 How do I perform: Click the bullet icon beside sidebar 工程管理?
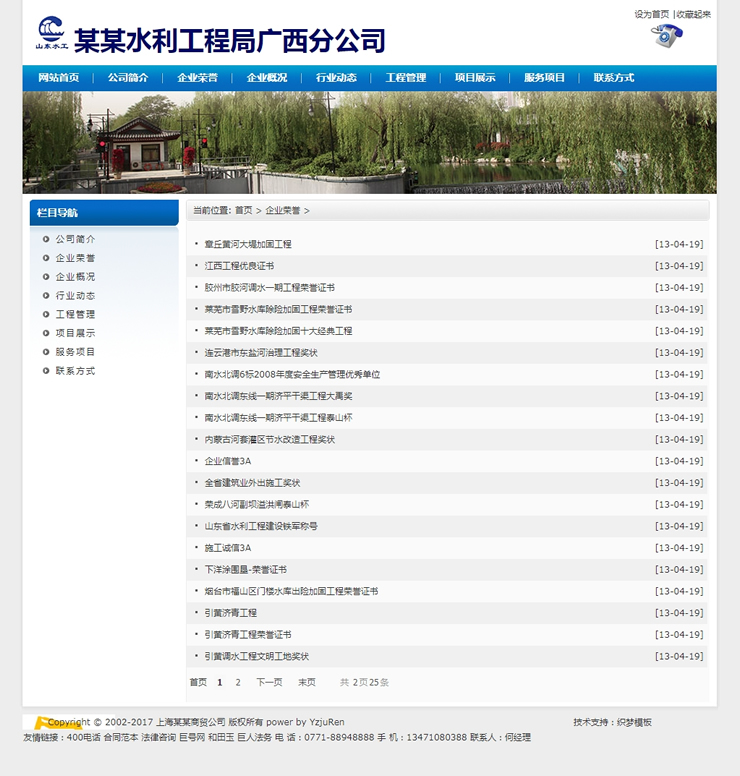click(46, 314)
